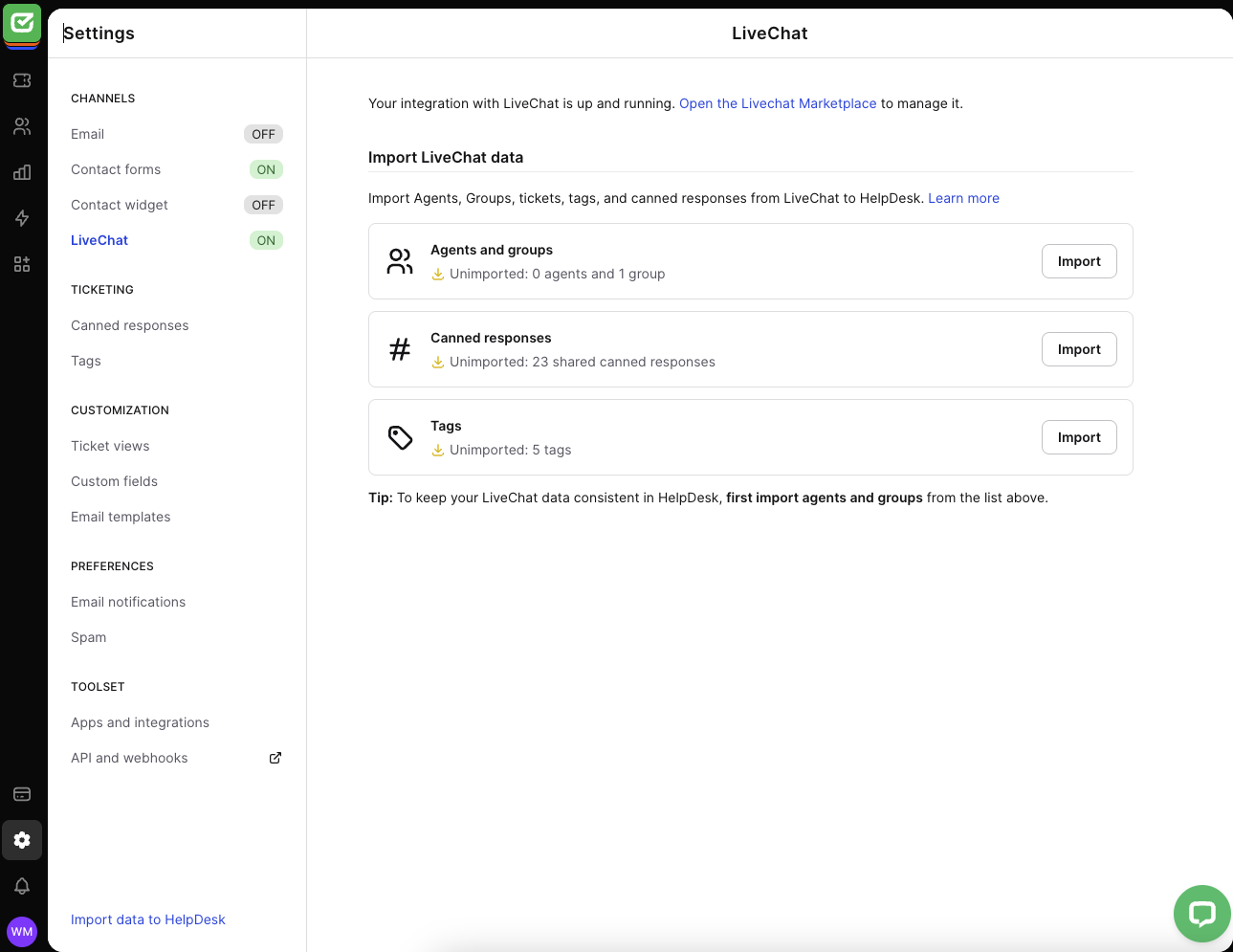The image size is (1233, 952).
Task: Open the Notifications bell icon
Action: pyautogui.click(x=22, y=886)
